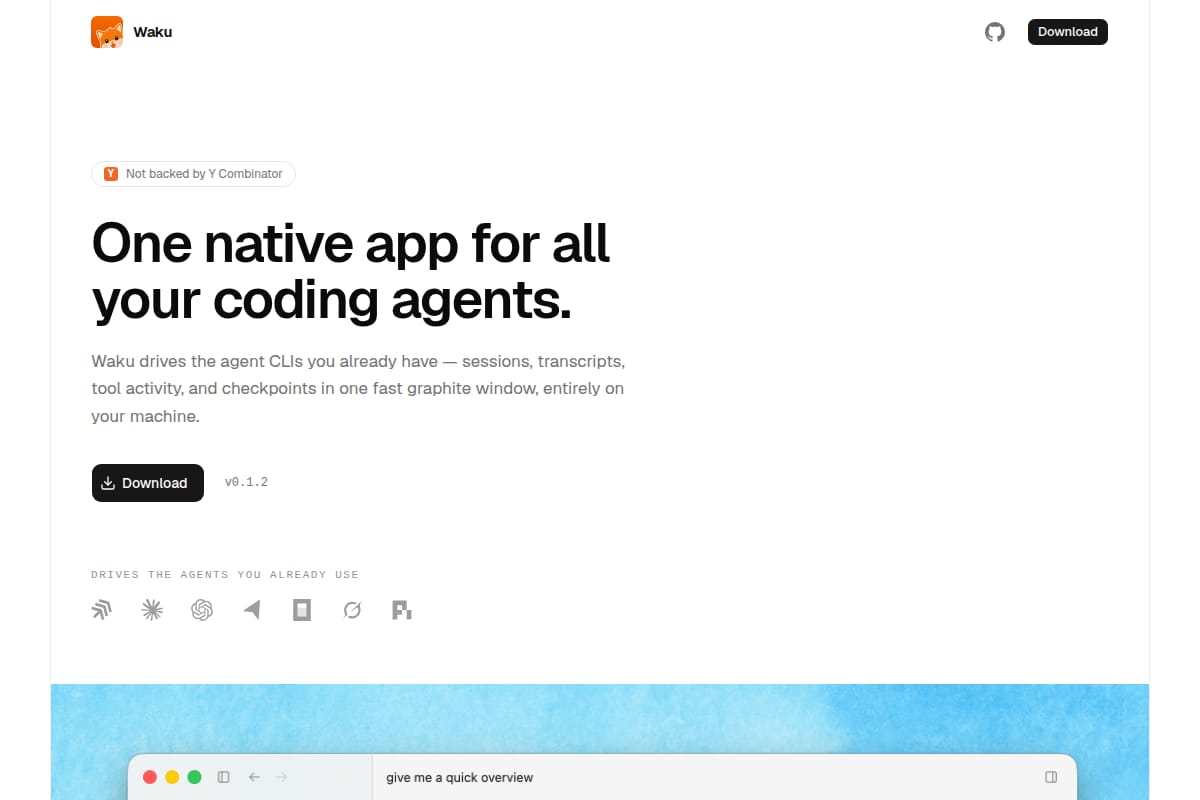The image size is (1200, 800).
Task: Click the pixelated Pi agent icon
Action: pos(402,610)
